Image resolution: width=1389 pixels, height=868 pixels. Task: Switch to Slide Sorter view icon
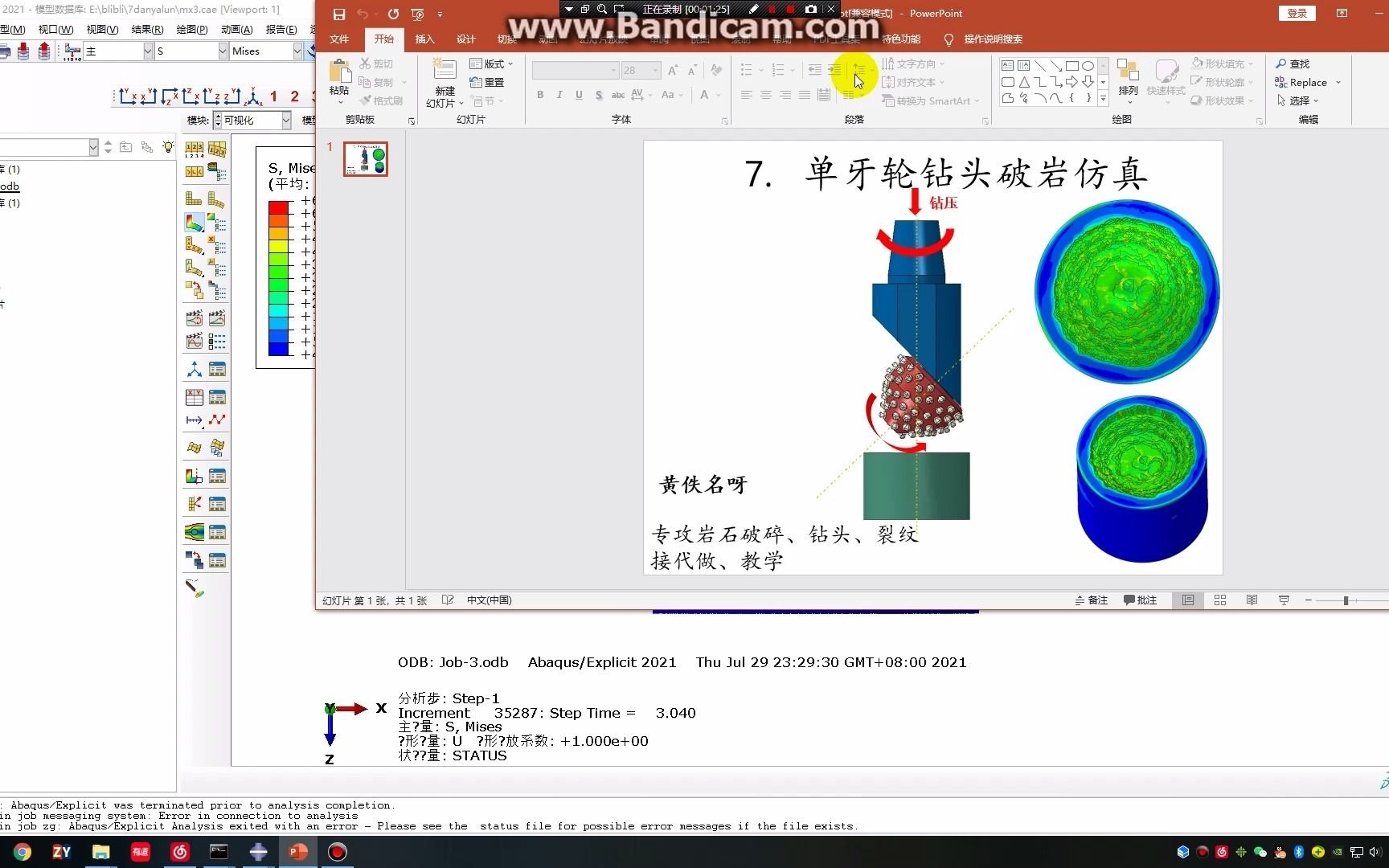1220,600
